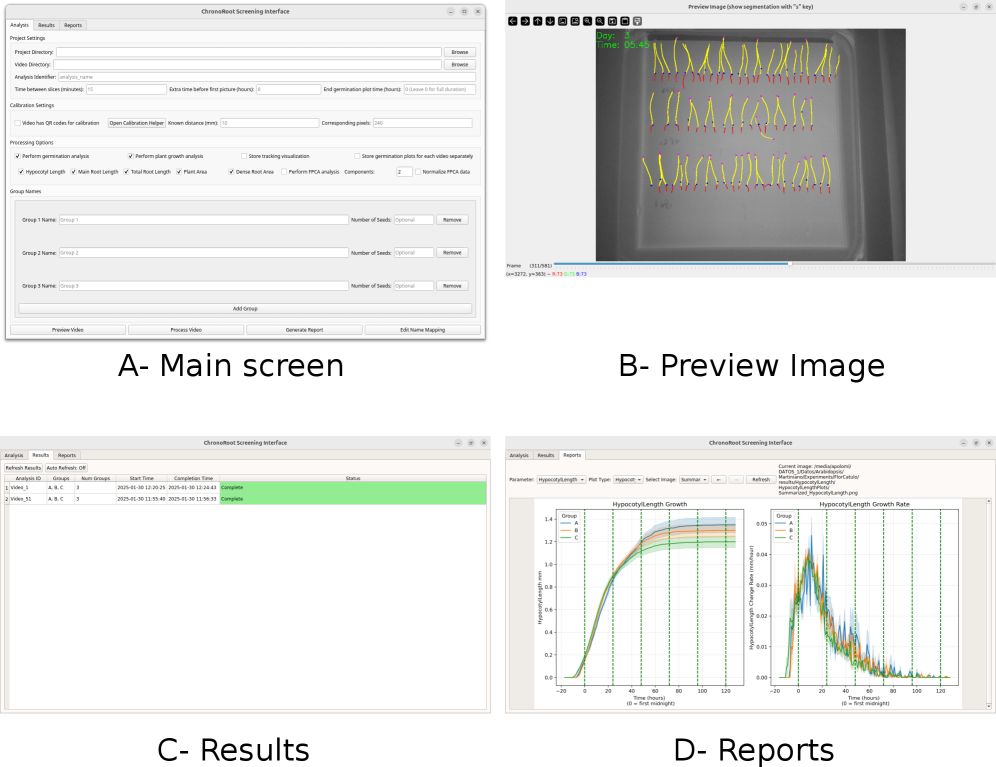Click the greyed-out last icon in Preview toolbar
Image resolution: width=996 pixels, height=767 pixels.
coord(637,21)
